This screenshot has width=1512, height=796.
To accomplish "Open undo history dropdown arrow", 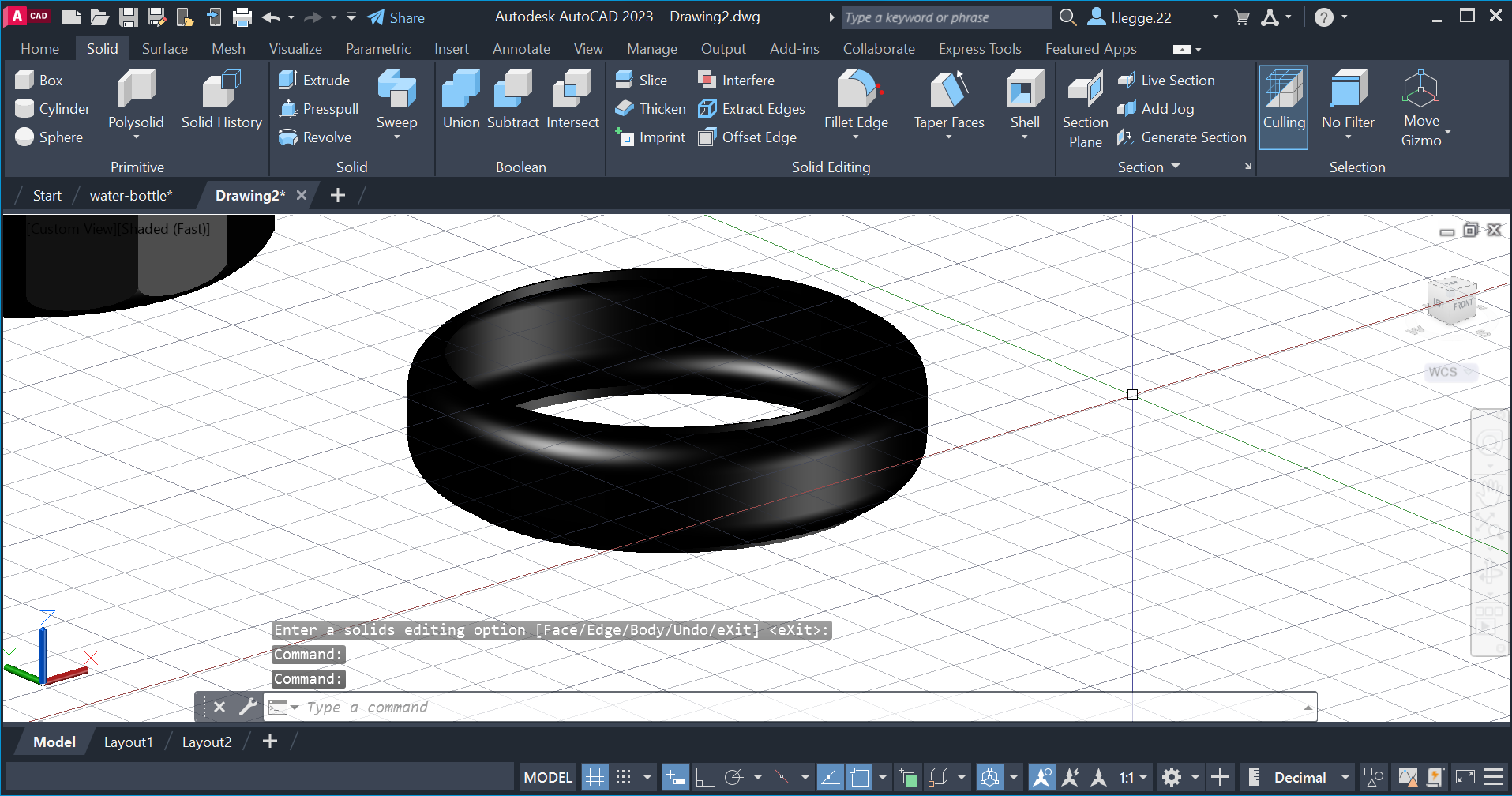I will 291,17.
